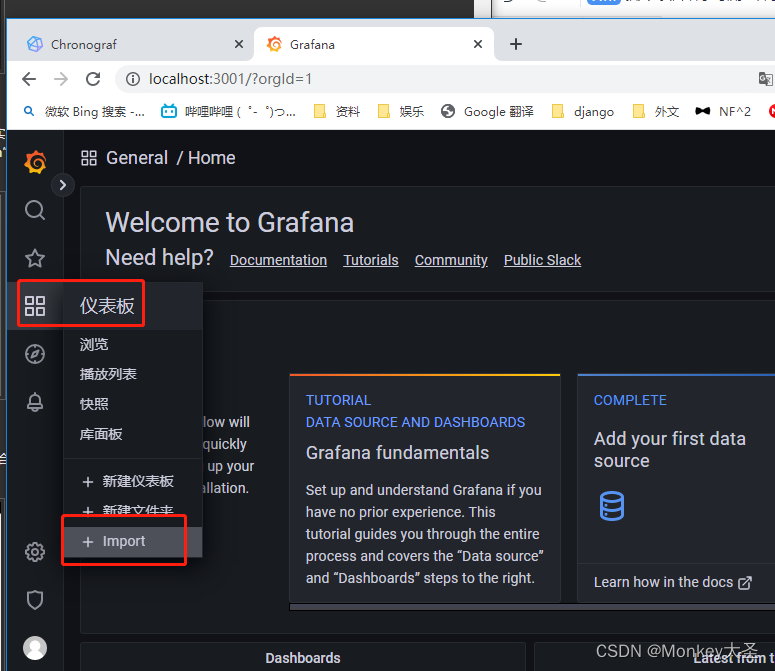Open the Tutorials link
Image resolution: width=775 pixels, height=671 pixels.
[371, 260]
